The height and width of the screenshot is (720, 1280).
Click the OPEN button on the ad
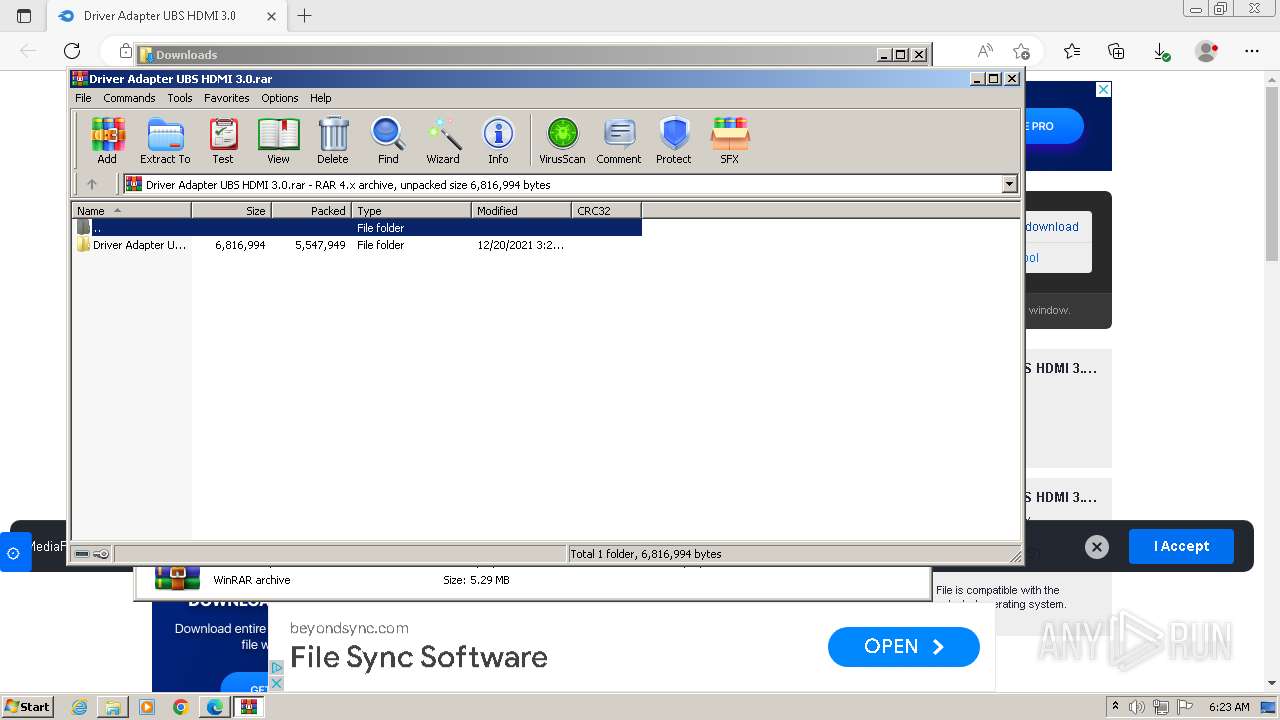point(904,647)
